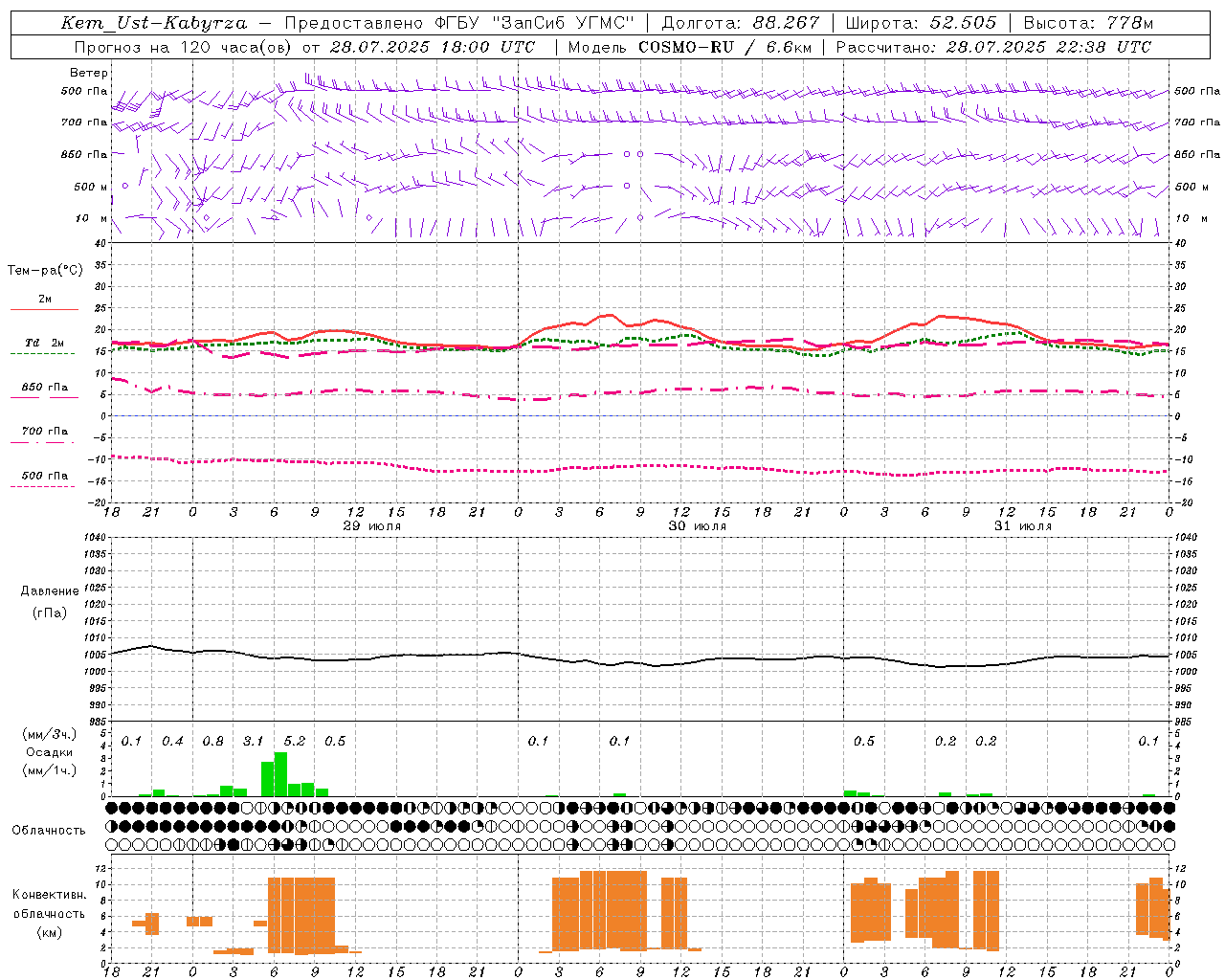Click forecast start time 28.07.2025 18:00 UTC

(433, 47)
